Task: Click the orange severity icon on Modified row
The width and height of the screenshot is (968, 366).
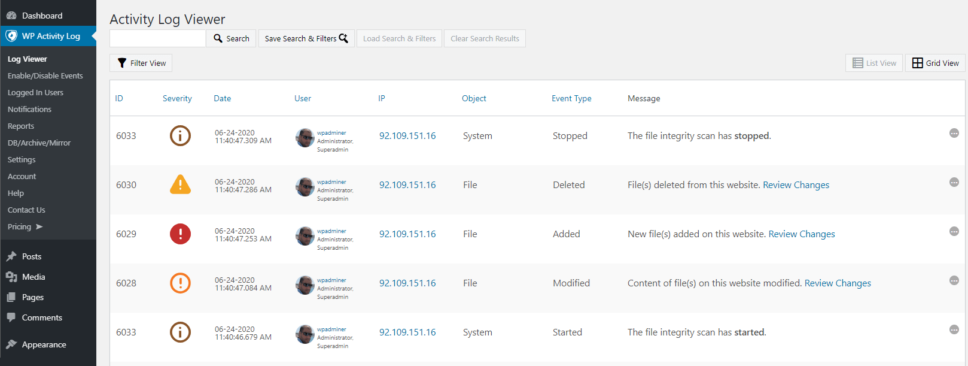Action: coord(180,283)
